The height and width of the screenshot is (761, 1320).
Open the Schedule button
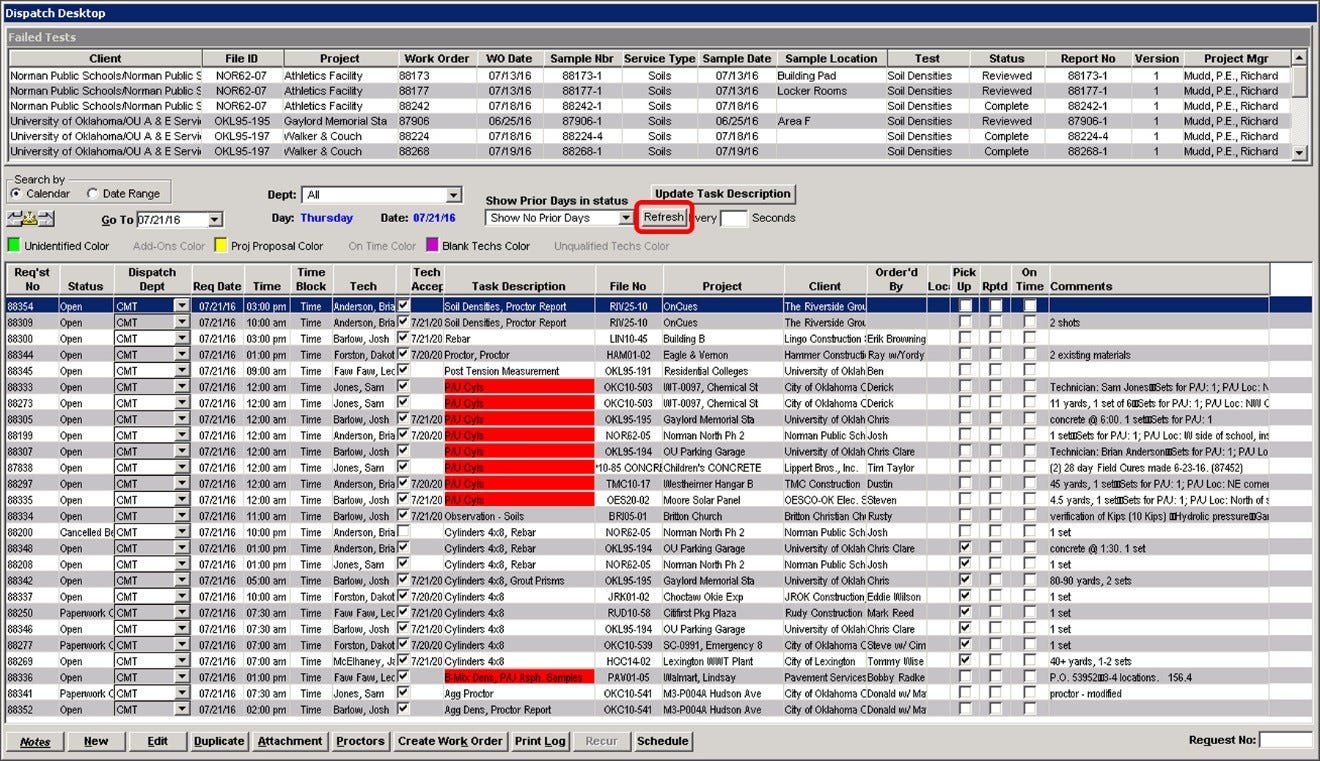click(x=662, y=741)
